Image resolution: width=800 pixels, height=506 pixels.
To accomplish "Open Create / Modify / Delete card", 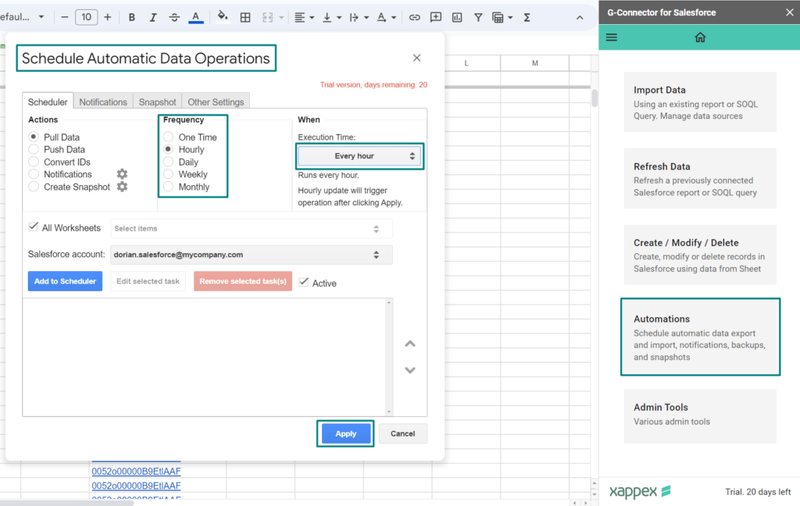I will tap(700, 255).
